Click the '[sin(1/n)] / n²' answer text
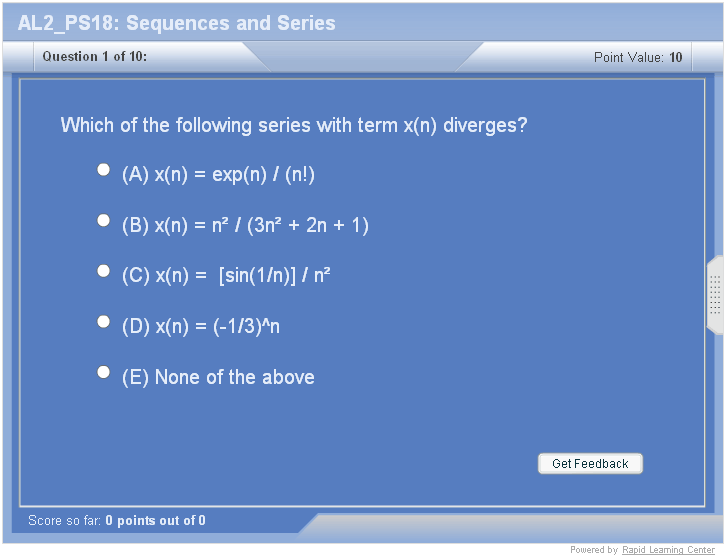 (275, 276)
